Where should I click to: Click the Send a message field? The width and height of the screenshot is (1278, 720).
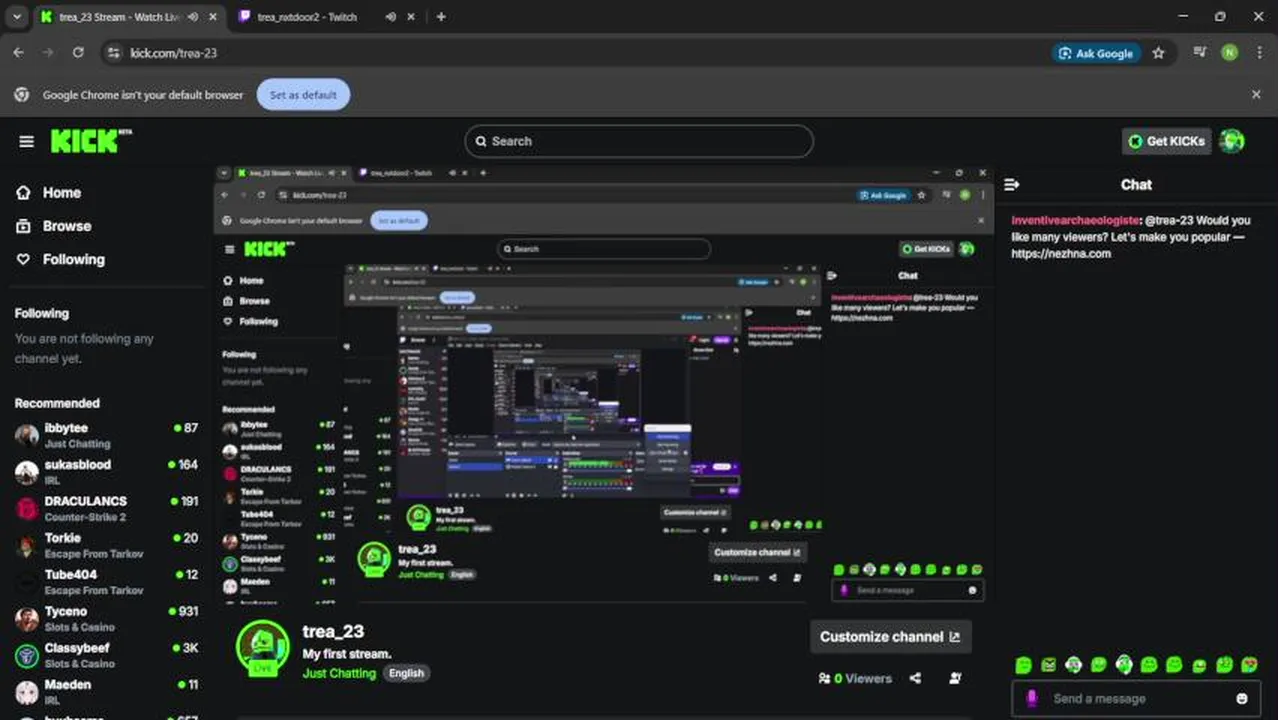(1134, 698)
